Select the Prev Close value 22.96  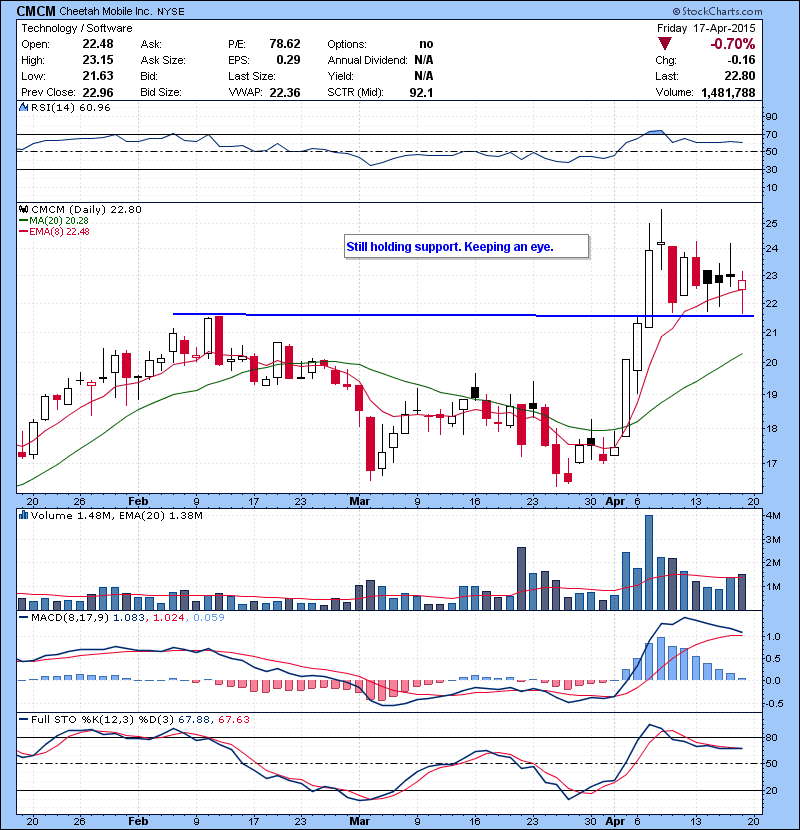pyautogui.click(x=98, y=92)
